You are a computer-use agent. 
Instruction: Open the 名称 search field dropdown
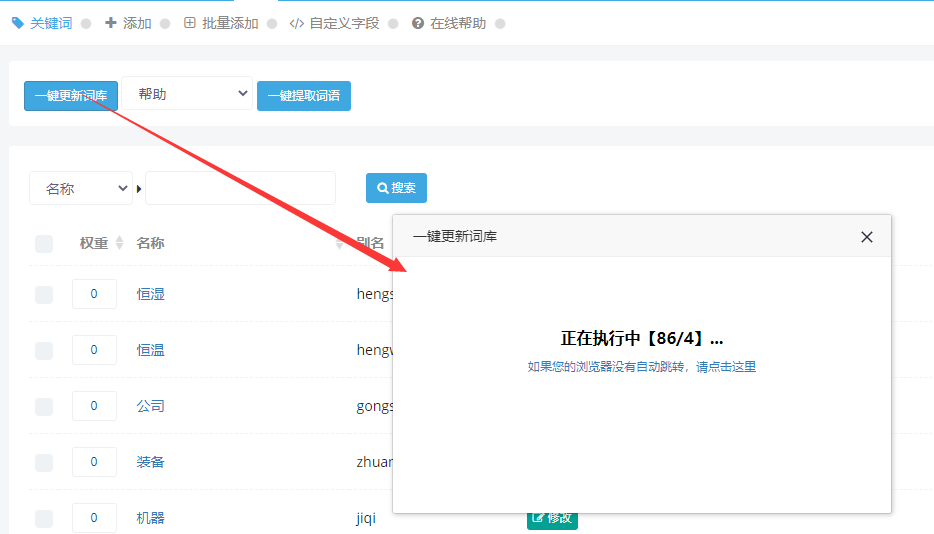coord(81,188)
